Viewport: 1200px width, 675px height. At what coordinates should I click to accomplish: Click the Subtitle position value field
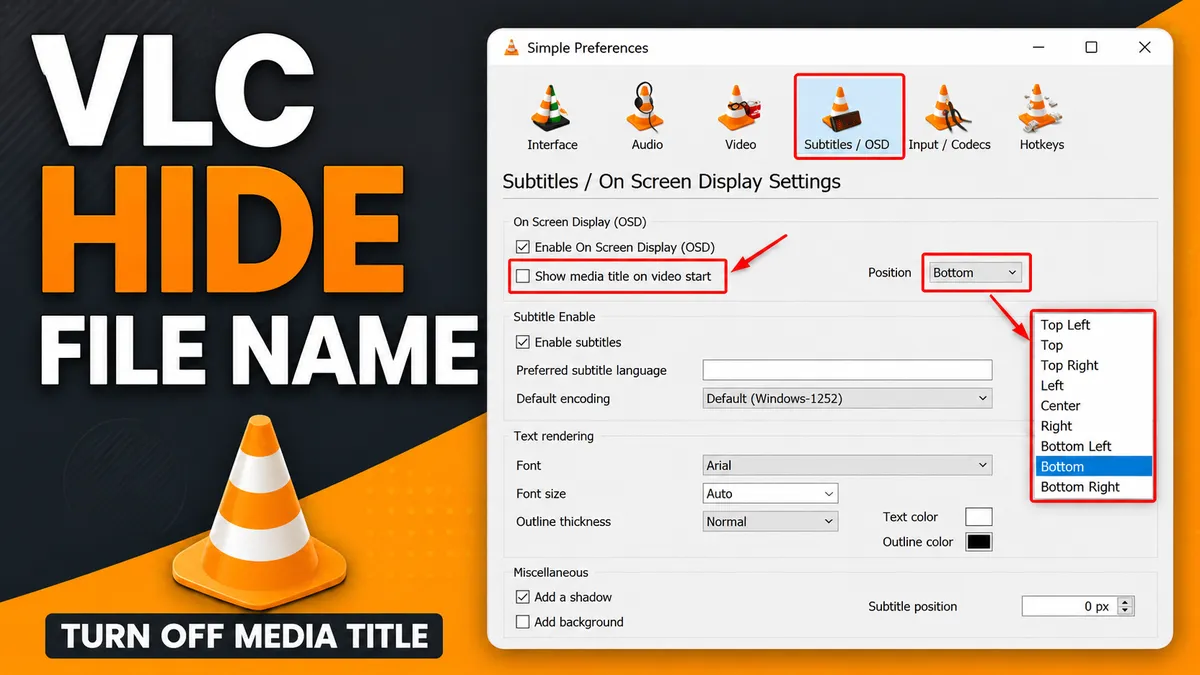[x=1068, y=606]
